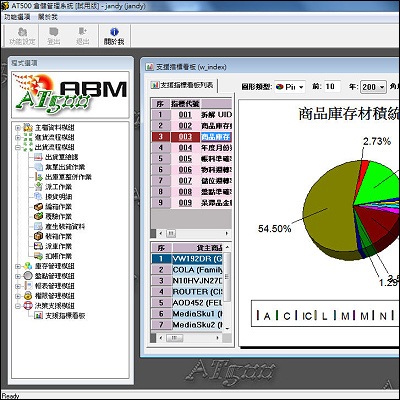Select indicator row 005 in the list

(191, 159)
